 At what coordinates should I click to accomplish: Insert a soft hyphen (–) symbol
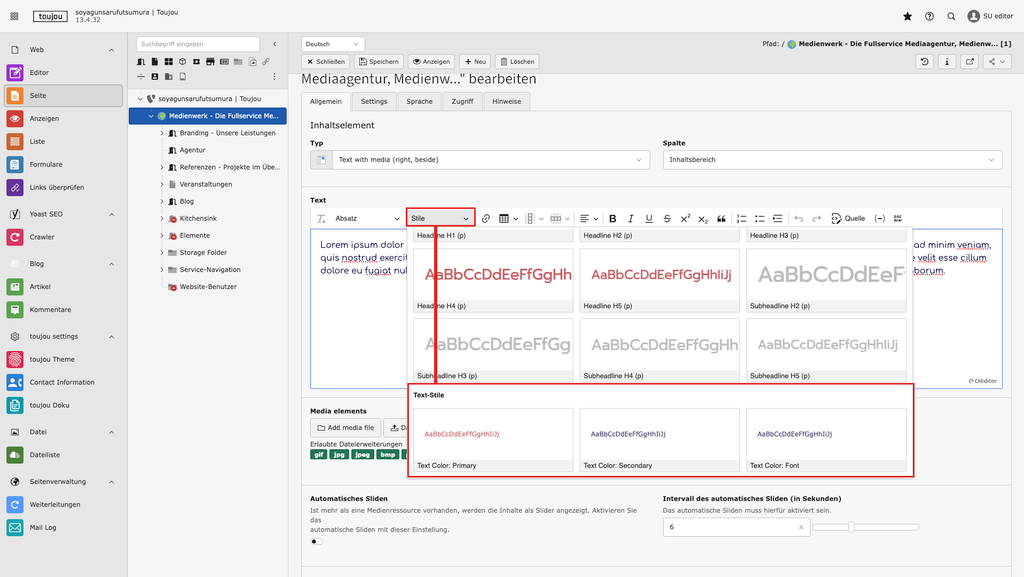click(880, 219)
